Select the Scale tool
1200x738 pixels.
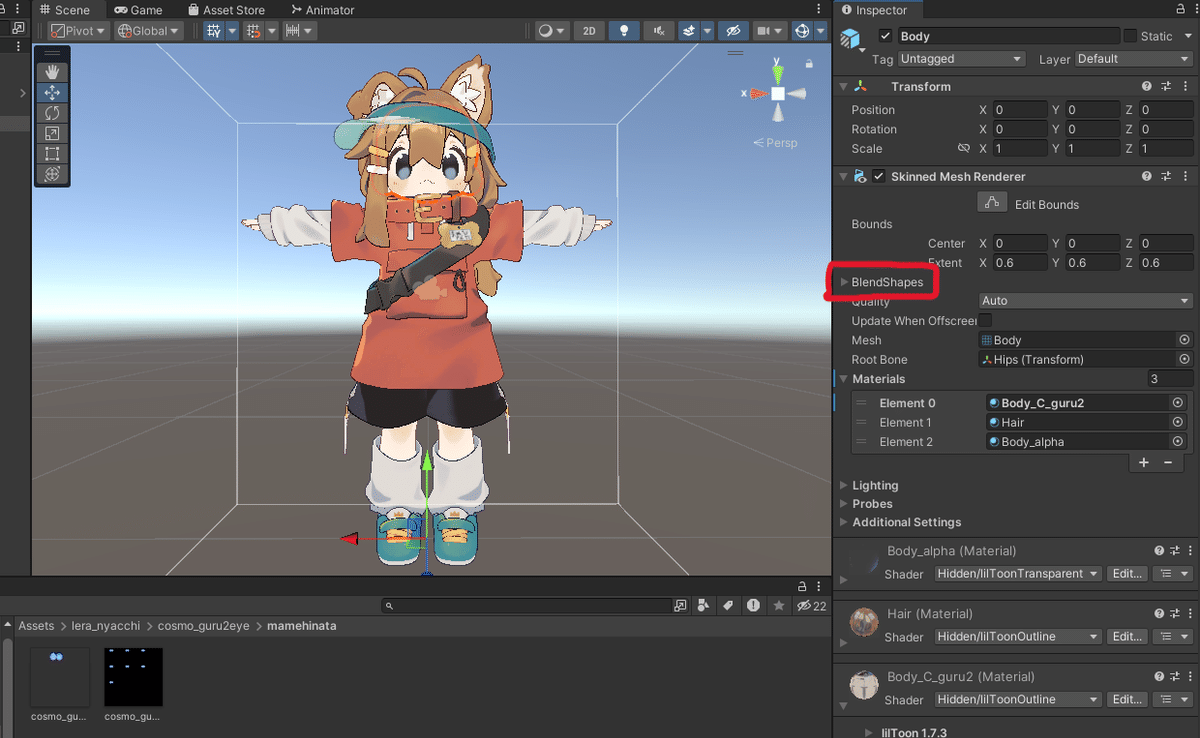click(52, 133)
